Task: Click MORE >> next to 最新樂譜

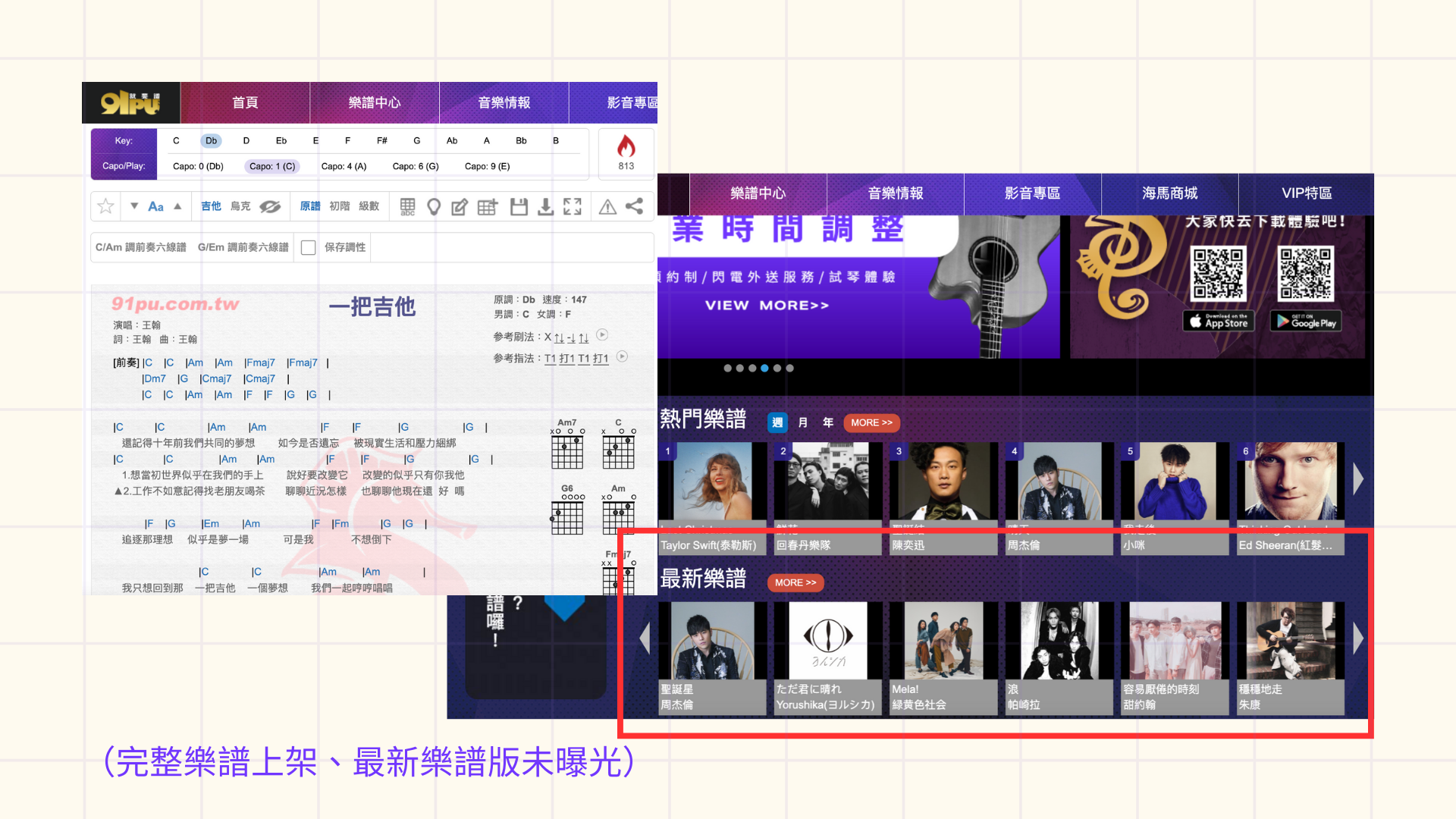Action: 795,582
